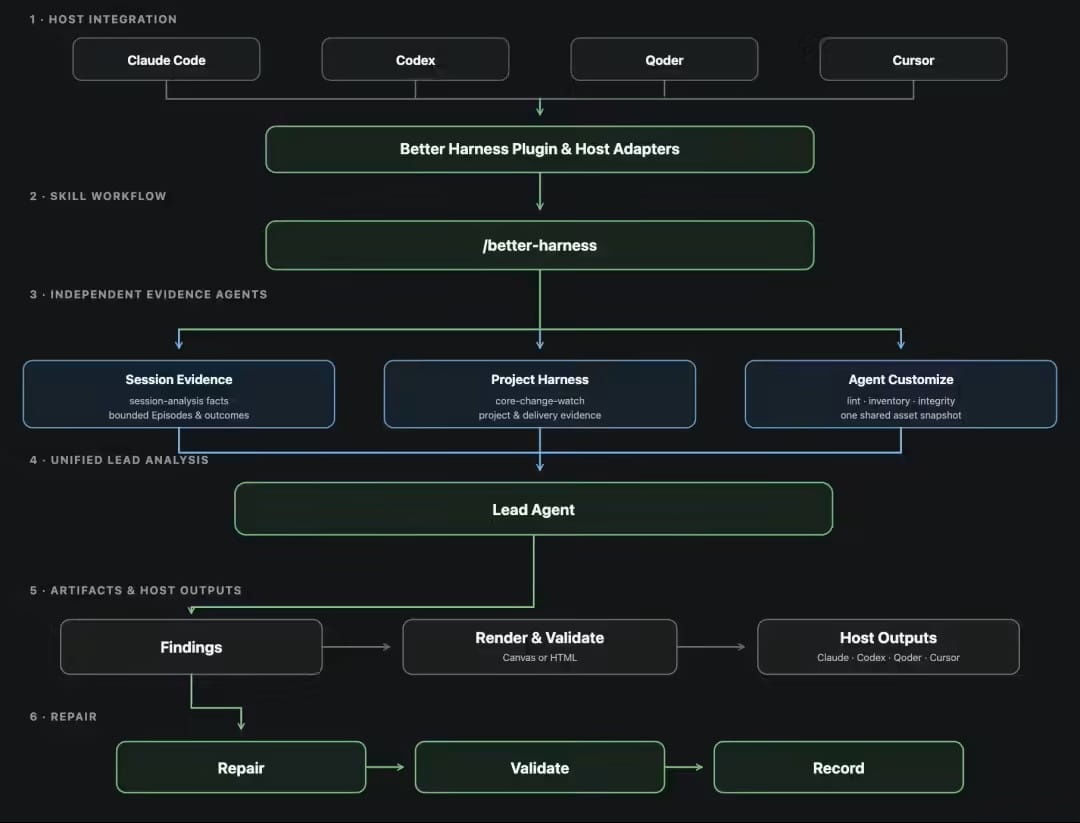Open the Project Harness agent box
This screenshot has height=823, width=1080.
click(x=539, y=394)
